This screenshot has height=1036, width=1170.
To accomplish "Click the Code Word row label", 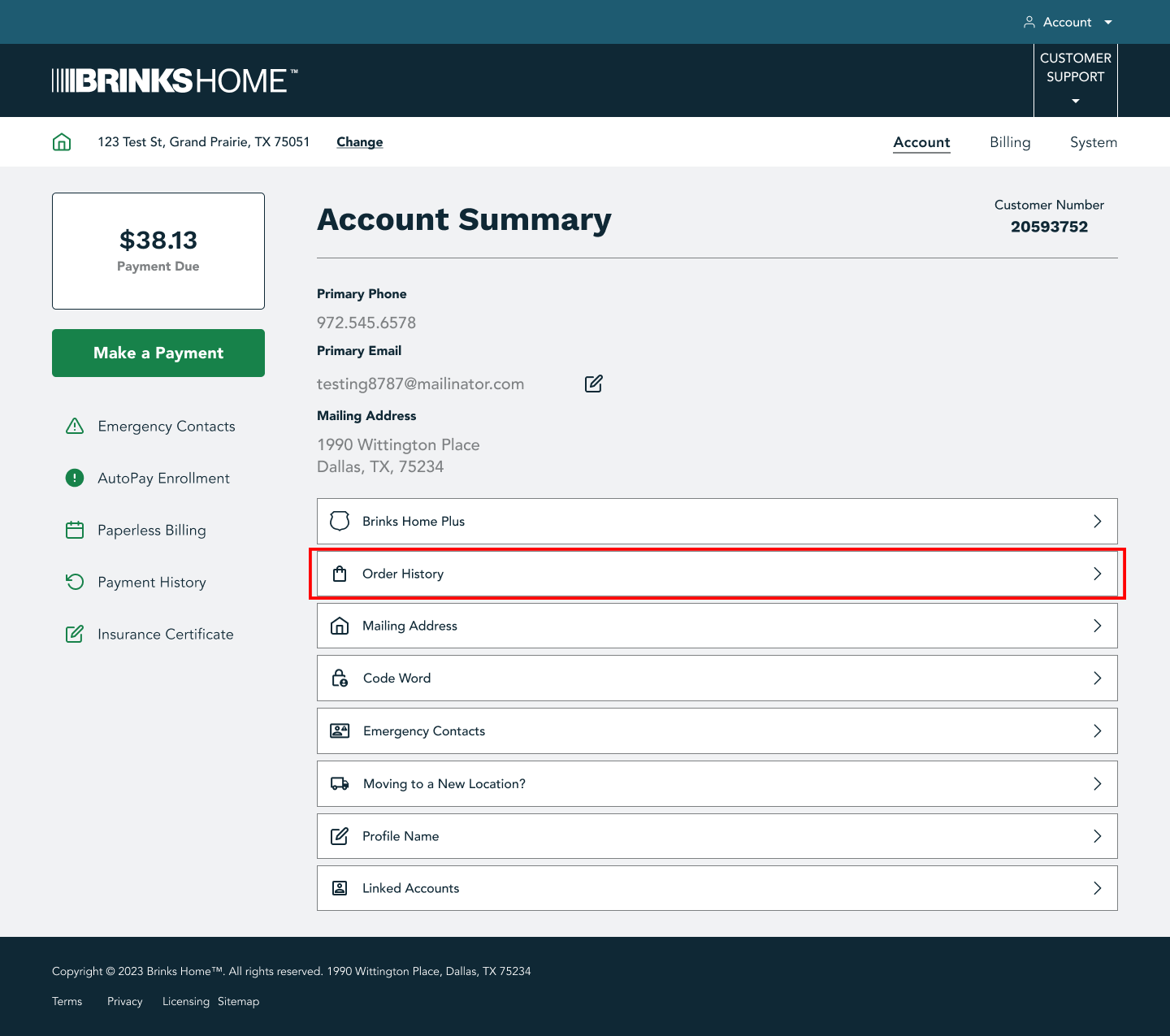I will click(397, 678).
